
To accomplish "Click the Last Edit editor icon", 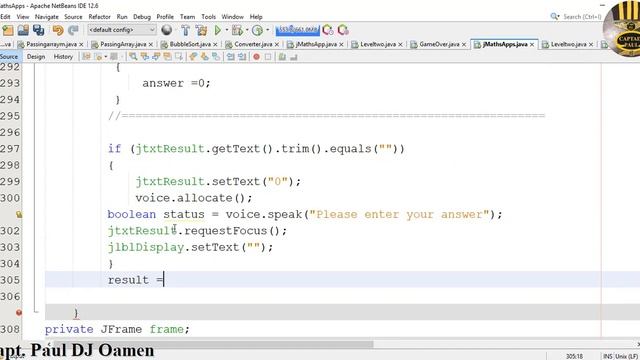I will point(86,57).
